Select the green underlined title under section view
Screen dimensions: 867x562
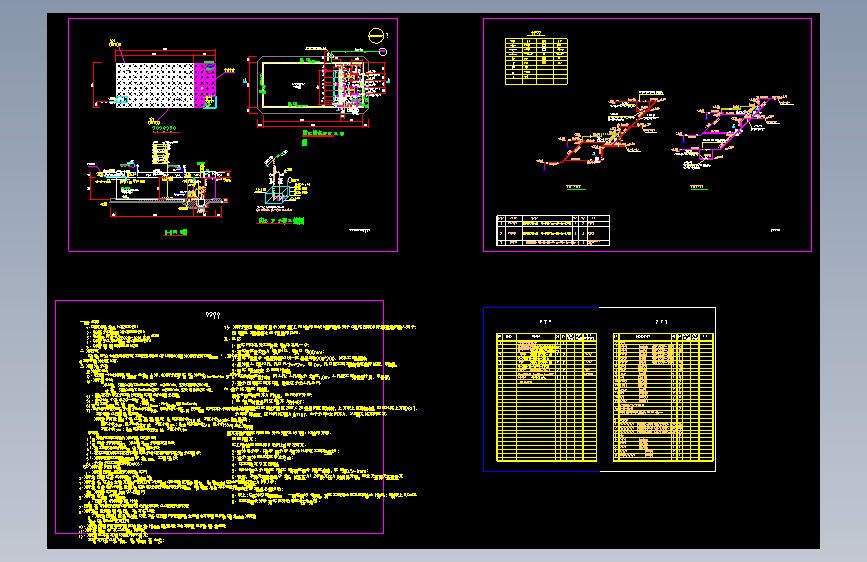click(x=176, y=232)
